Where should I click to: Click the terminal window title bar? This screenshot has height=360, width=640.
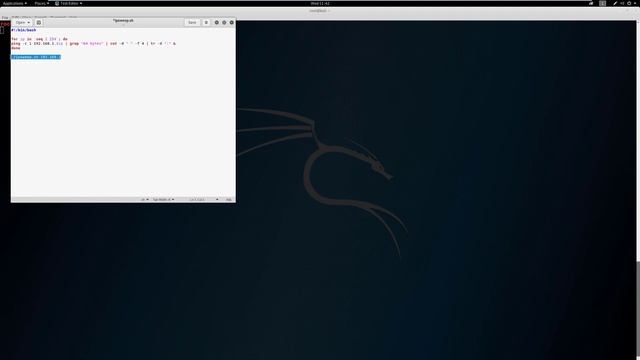click(x=320, y=11)
